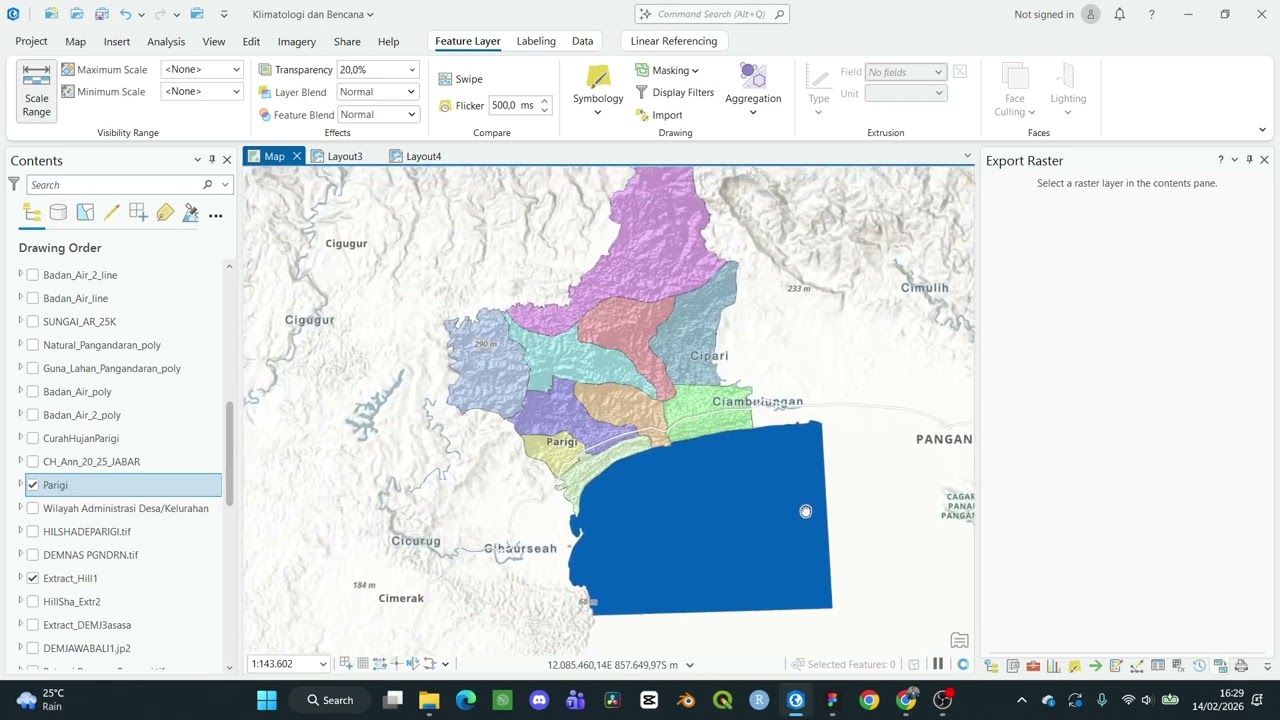Click the Save project icon
The image size is (1280, 720).
click(102, 14)
